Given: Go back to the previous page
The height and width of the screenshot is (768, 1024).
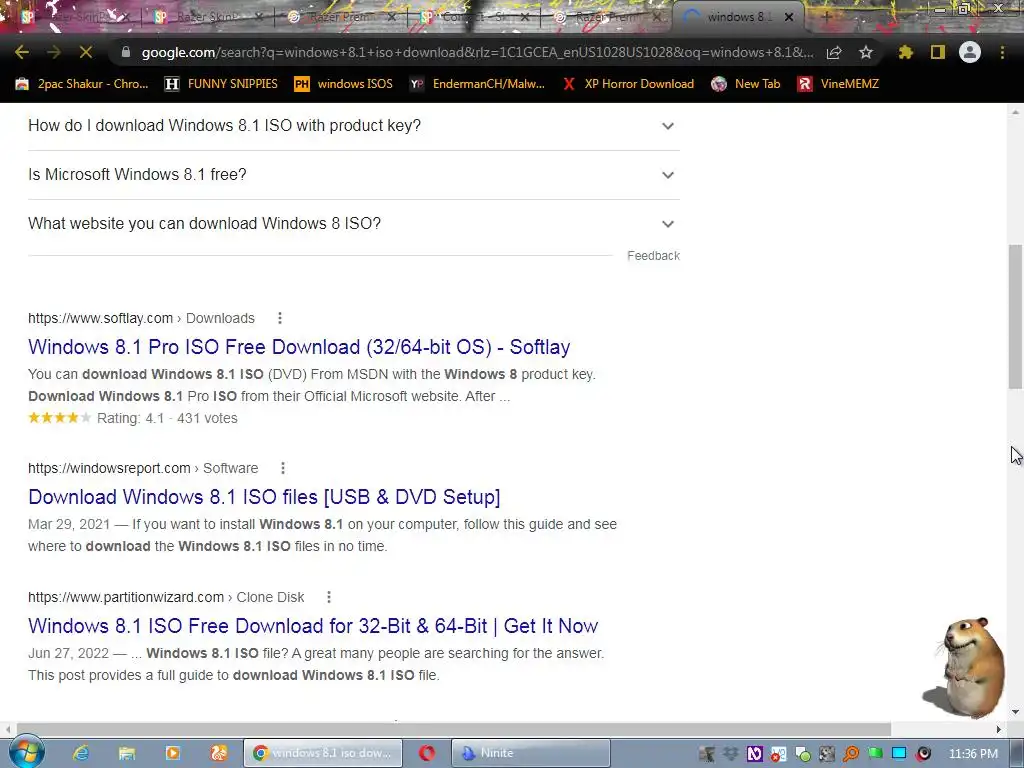Looking at the screenshot, I should [x=22, y=52].
